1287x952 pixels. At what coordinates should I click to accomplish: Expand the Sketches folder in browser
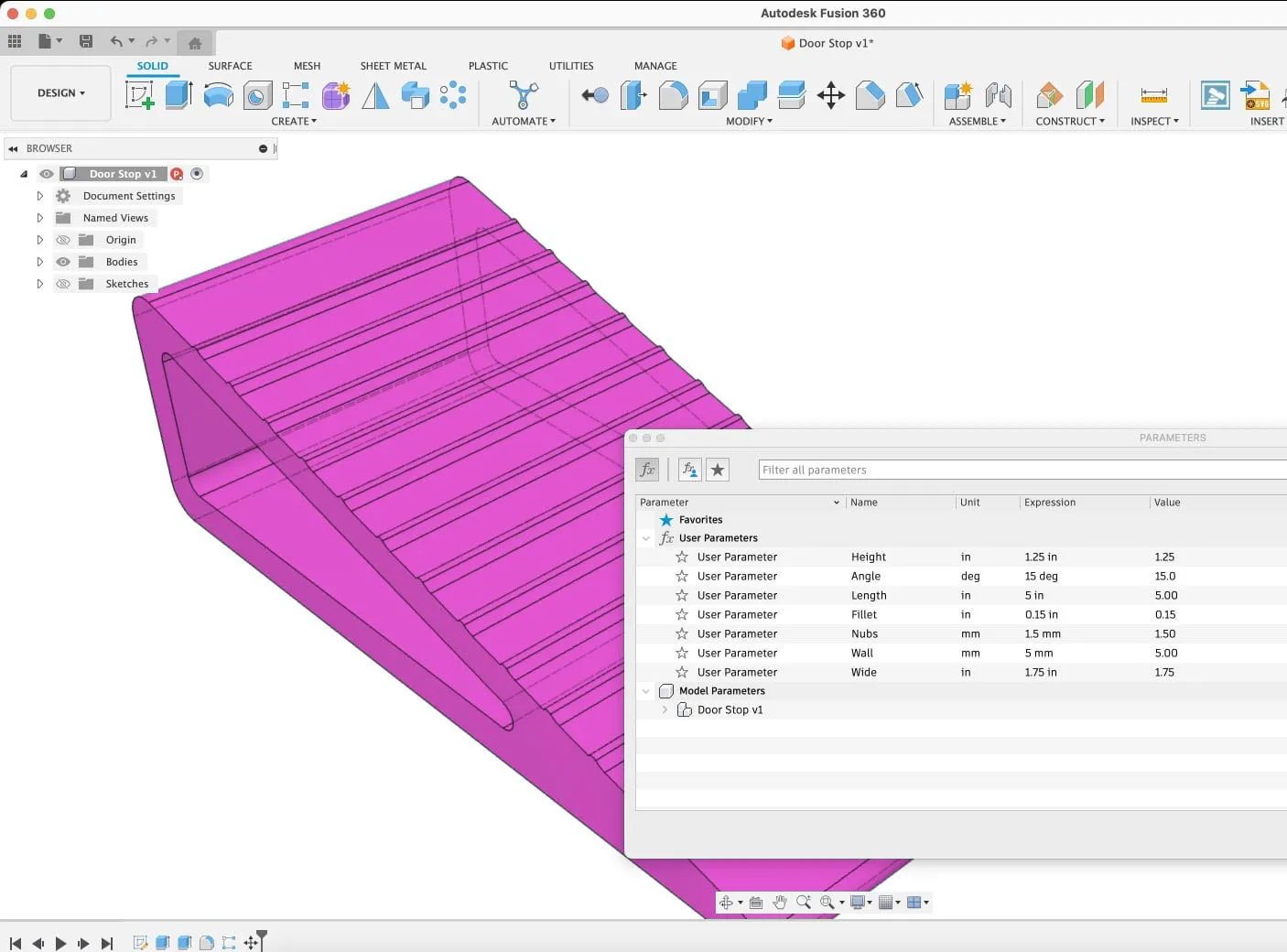(x=39, y=284)
